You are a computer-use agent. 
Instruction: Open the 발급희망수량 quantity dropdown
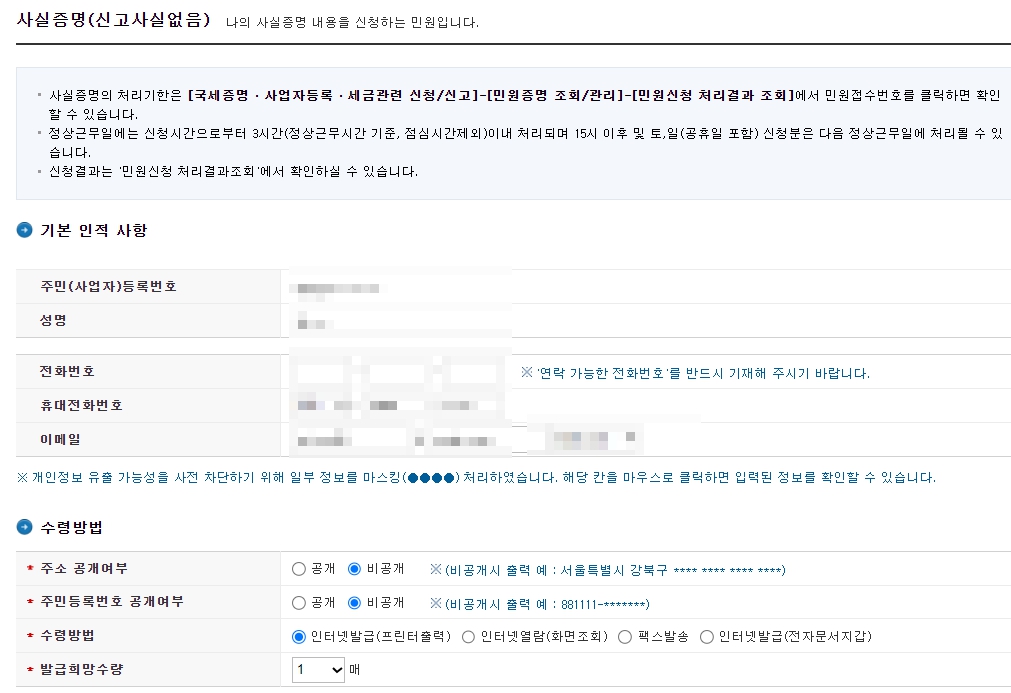[317, 670]
